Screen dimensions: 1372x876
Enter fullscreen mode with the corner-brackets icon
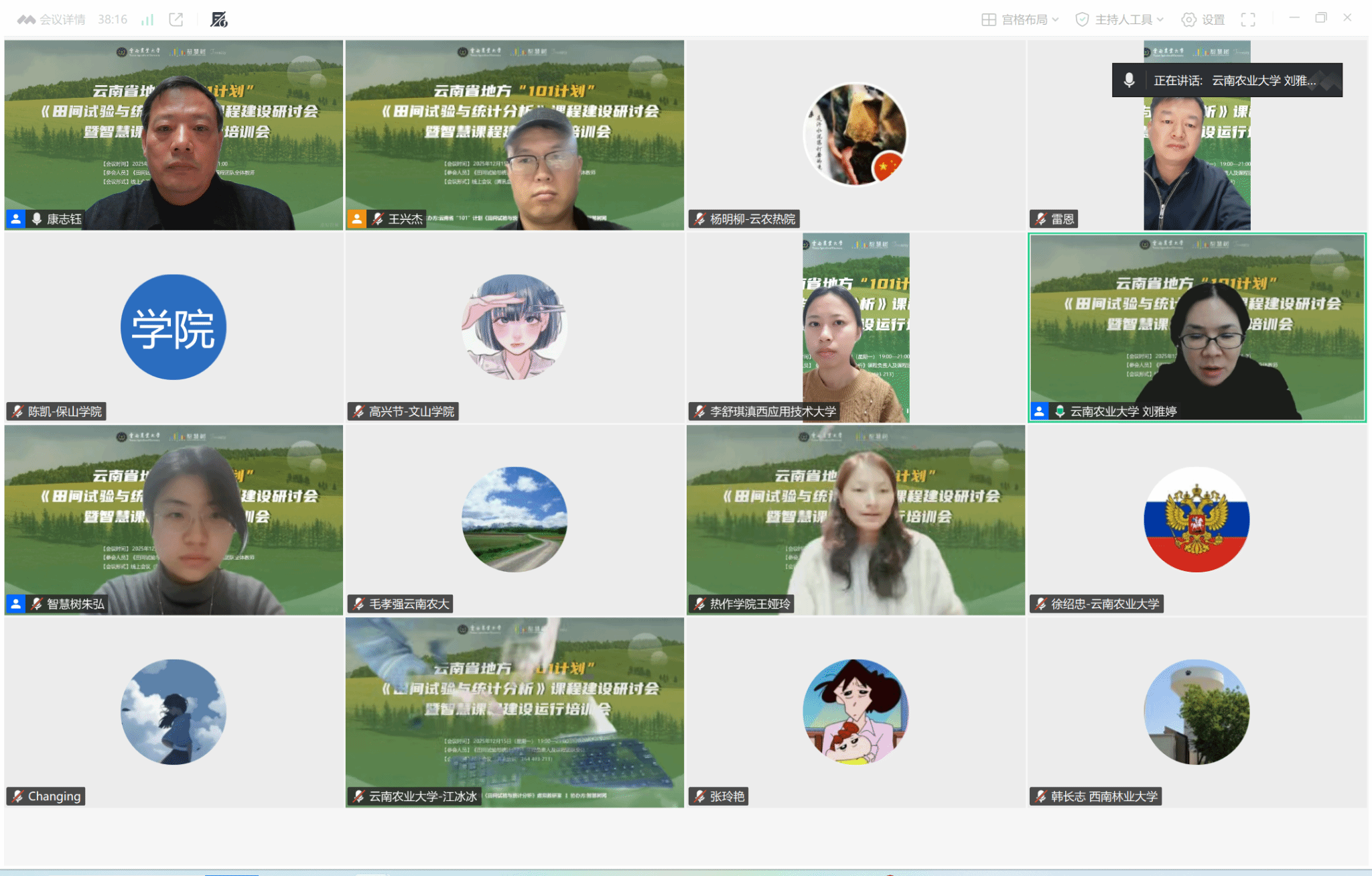(1248, 19)
